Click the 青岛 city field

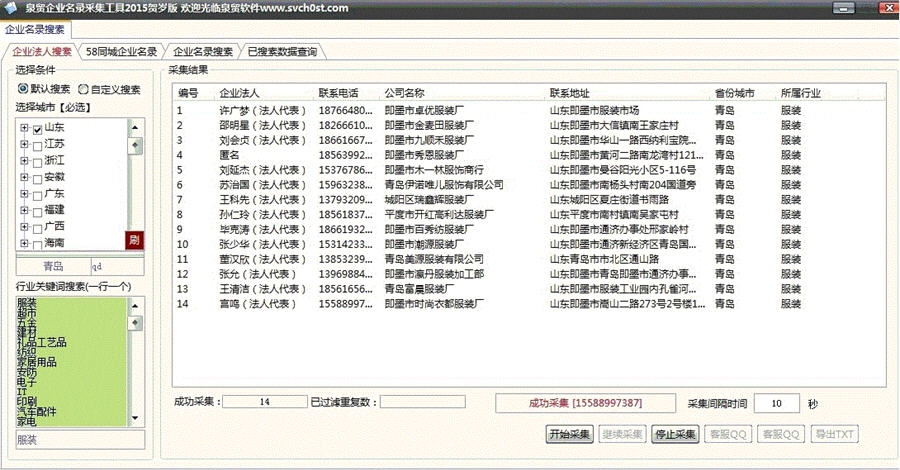click(53, 266)
